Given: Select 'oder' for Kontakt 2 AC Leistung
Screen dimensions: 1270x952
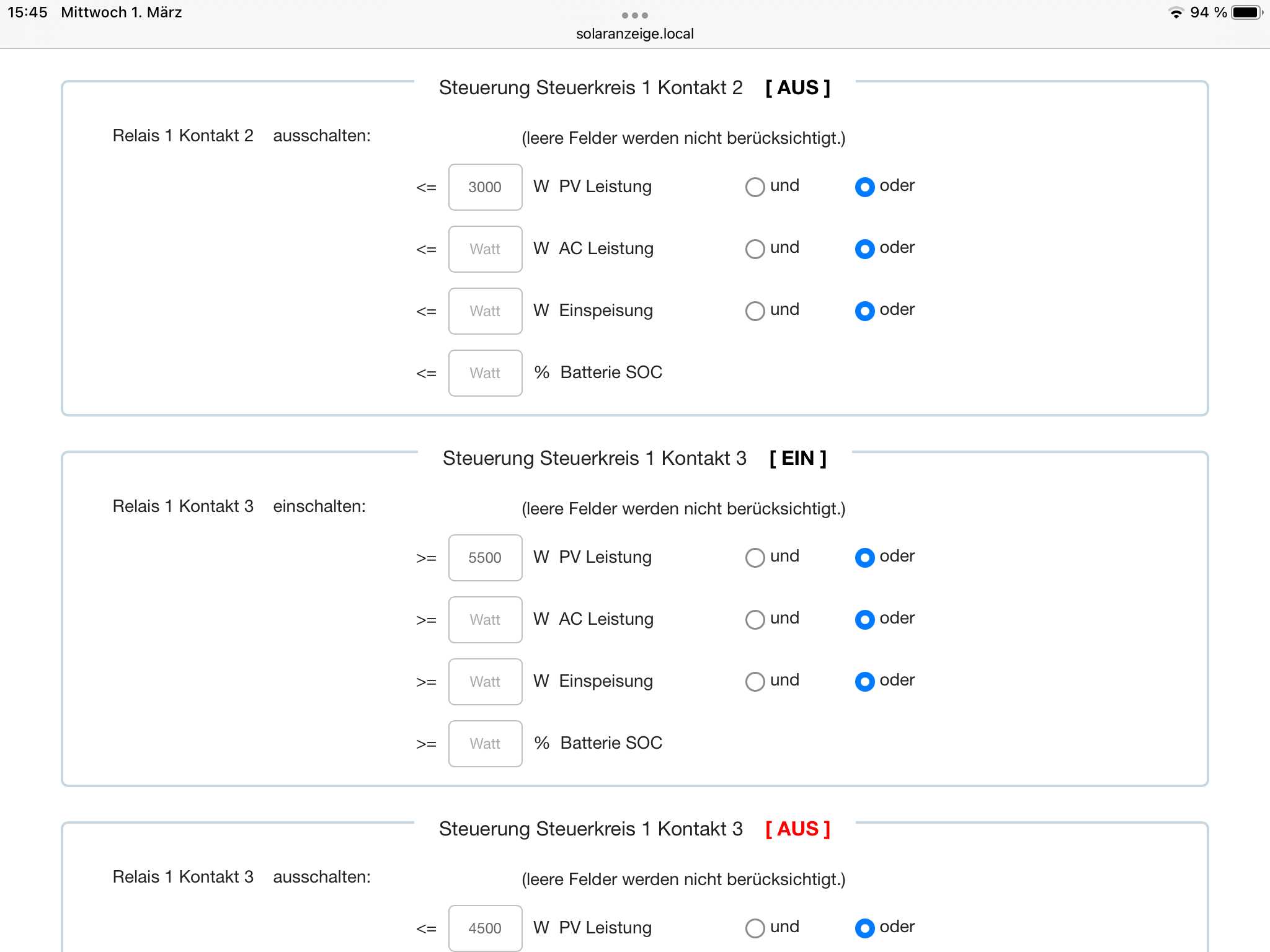Looking at the screenshot, I should [864, 249].
